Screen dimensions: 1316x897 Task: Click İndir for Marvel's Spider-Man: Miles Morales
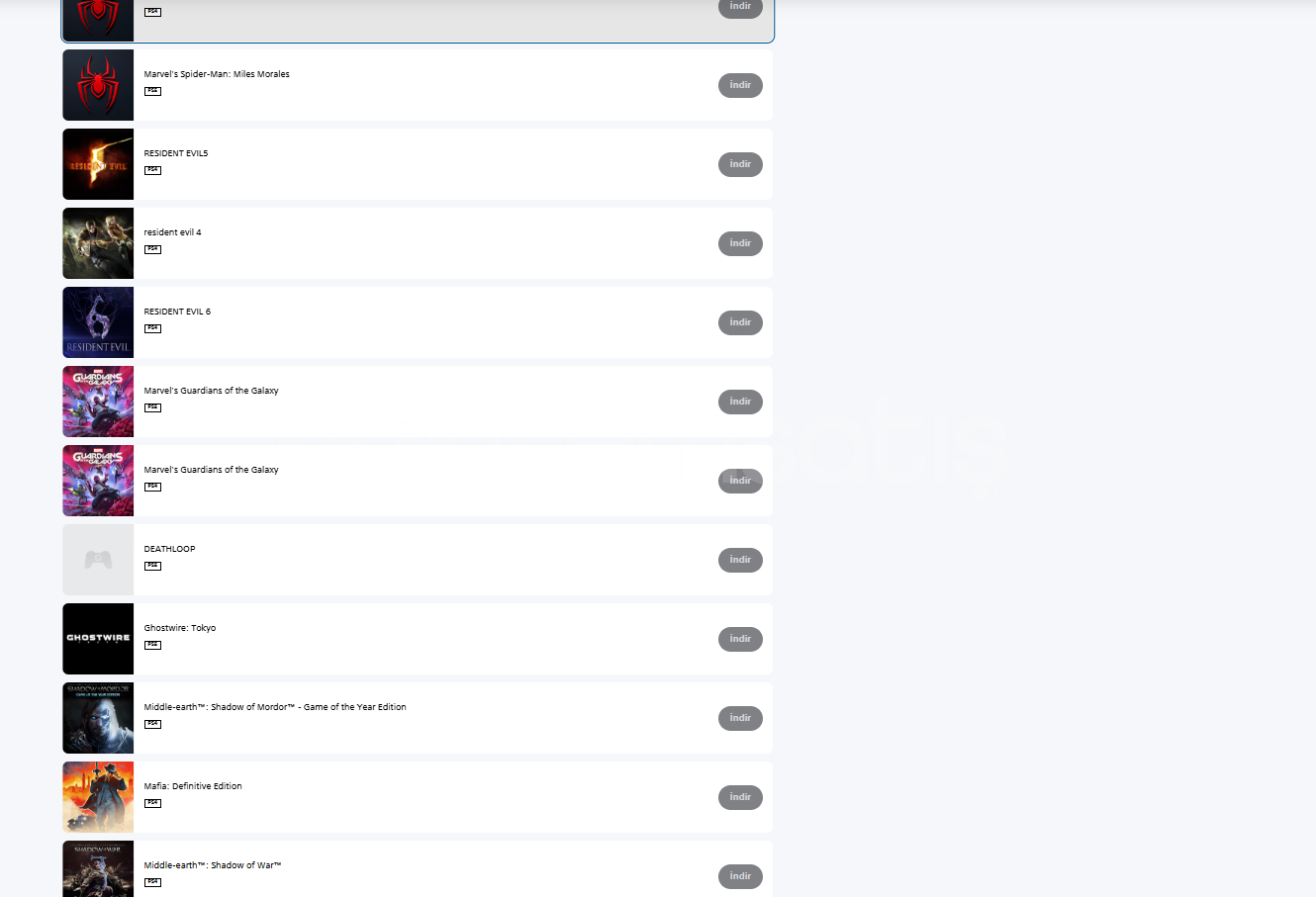point(740,85)
